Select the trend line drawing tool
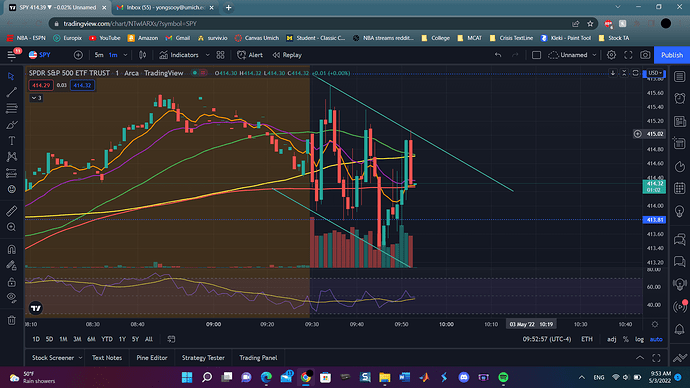 point(11,92)
